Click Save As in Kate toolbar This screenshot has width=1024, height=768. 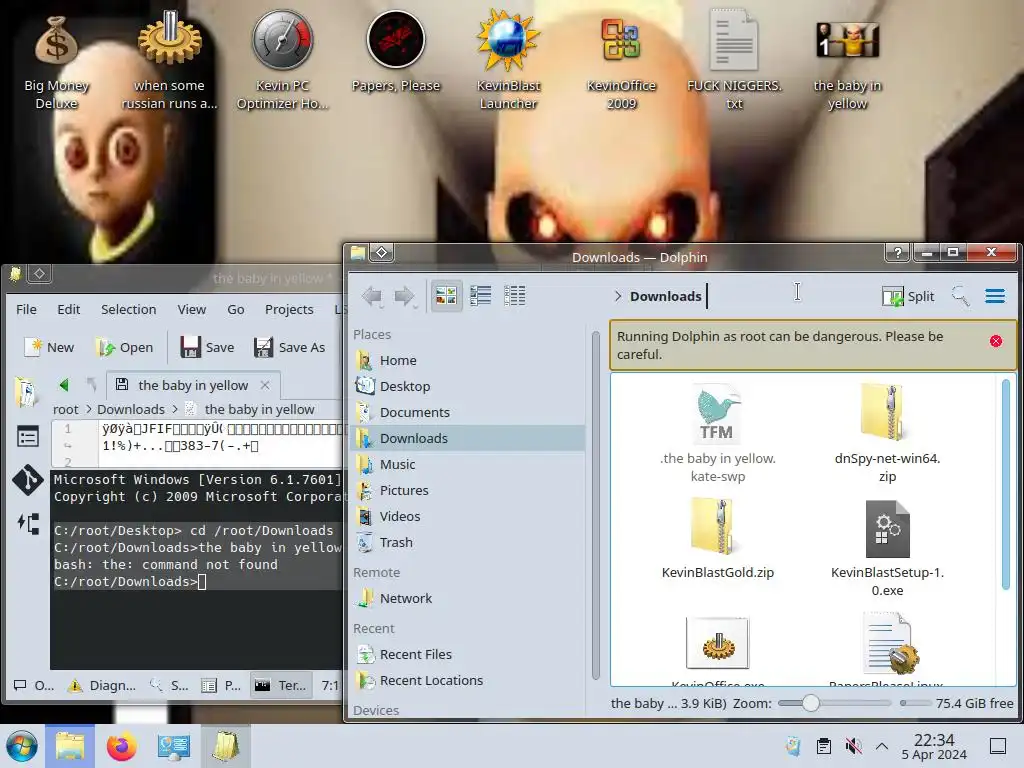click(289, 347)
